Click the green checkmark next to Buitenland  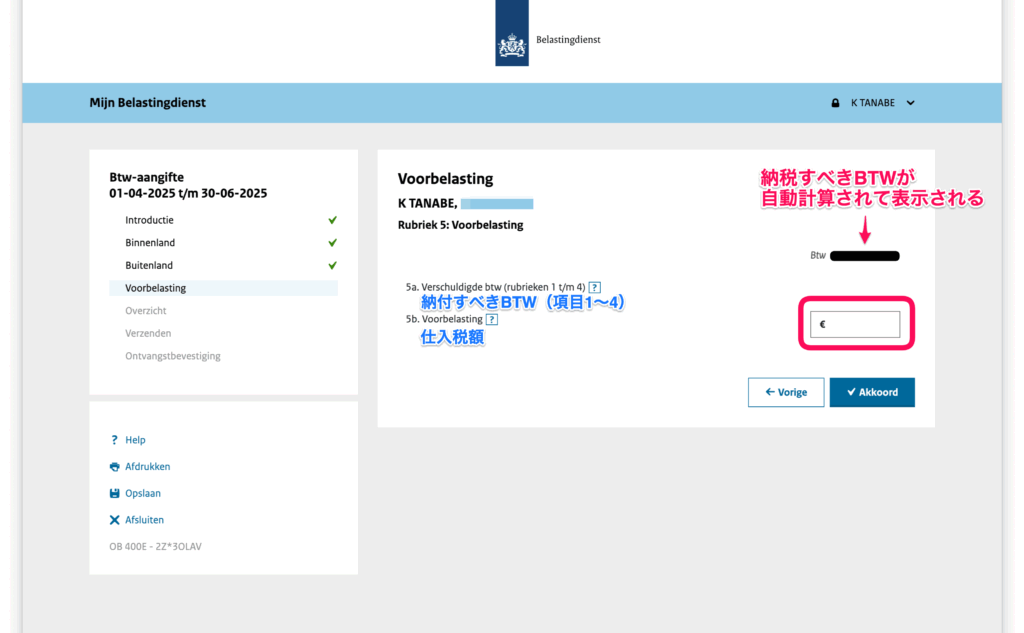click(x=332, y=266)
